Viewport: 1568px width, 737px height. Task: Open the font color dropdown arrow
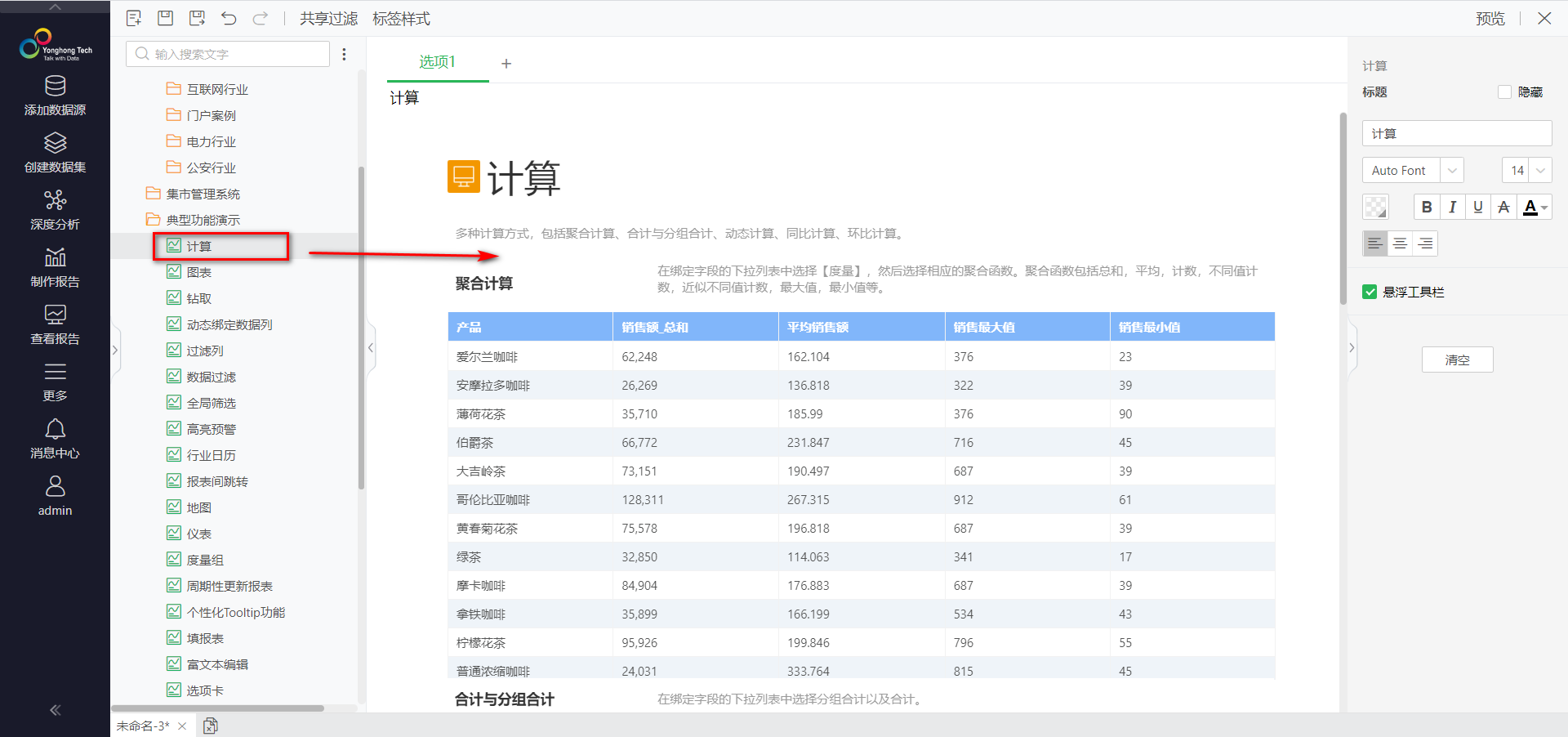1544,208
